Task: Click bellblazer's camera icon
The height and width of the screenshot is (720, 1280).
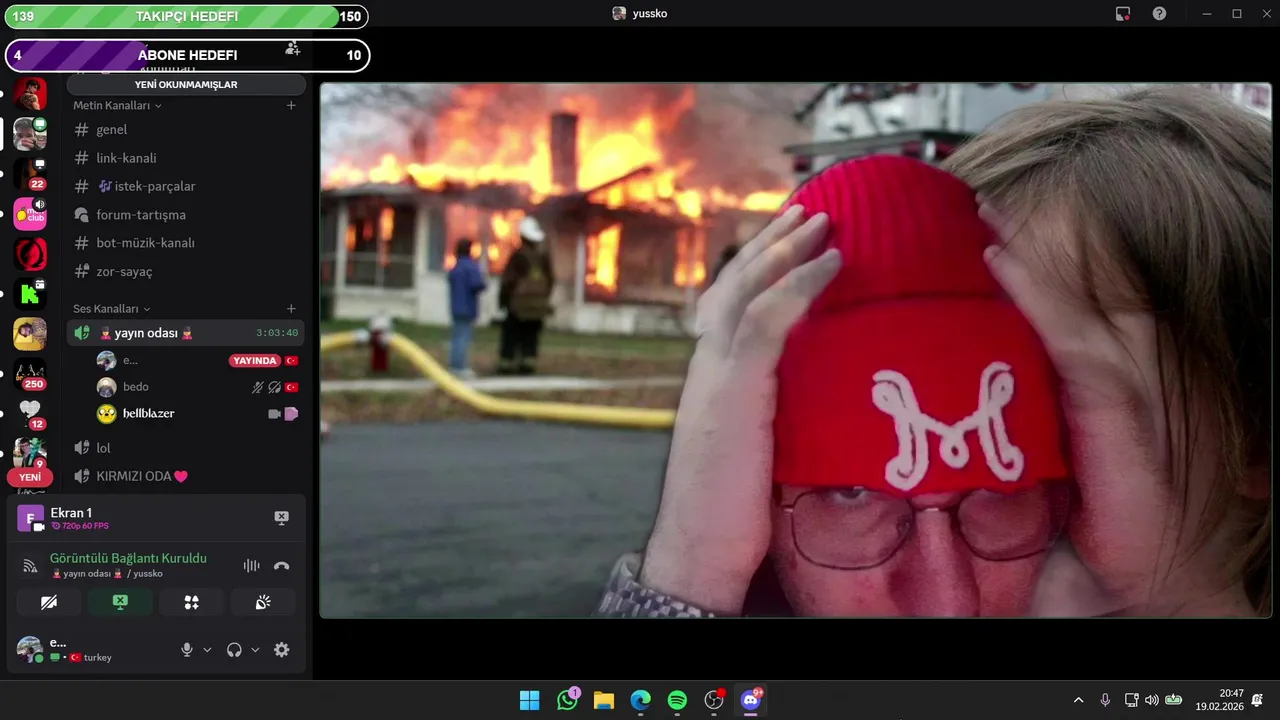Action: [274, 414]
